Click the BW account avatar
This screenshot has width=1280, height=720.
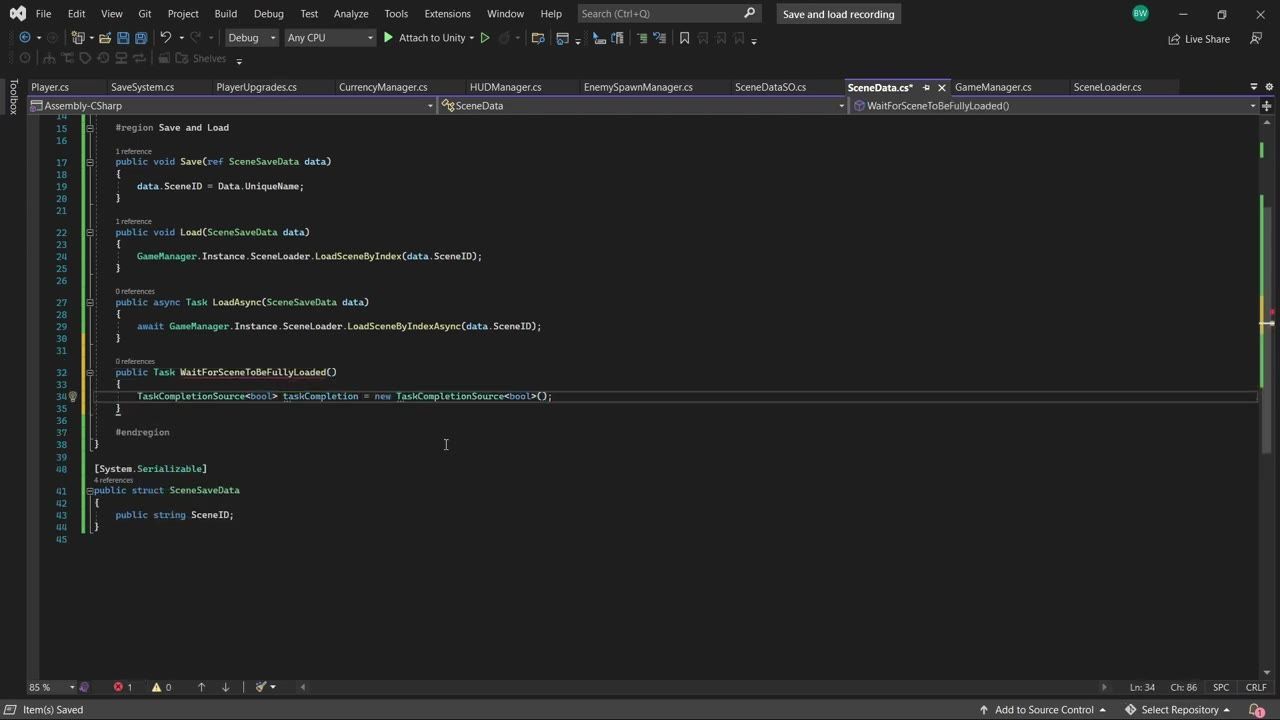pyautogui.click(x=1141, y=13)
